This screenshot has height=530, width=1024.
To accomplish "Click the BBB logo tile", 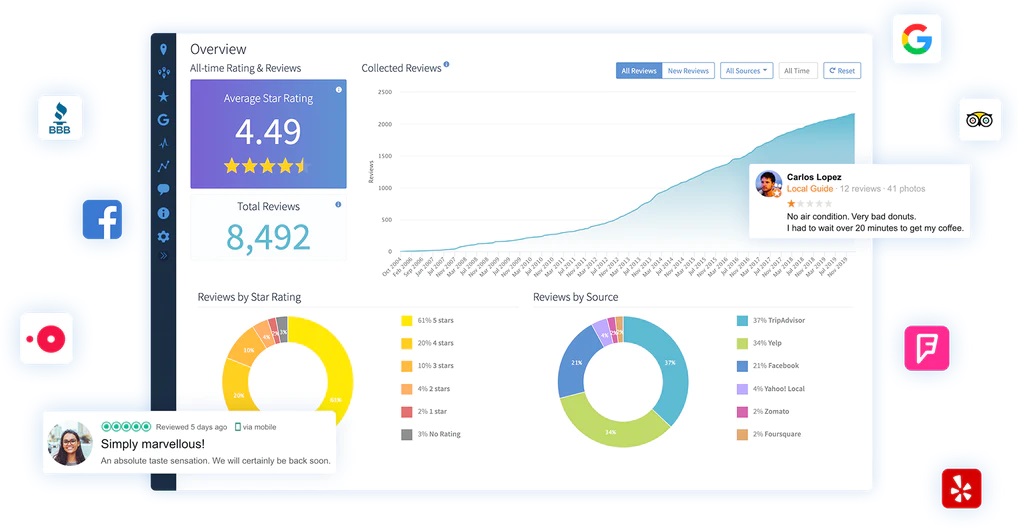I will (x=60, y=118).
